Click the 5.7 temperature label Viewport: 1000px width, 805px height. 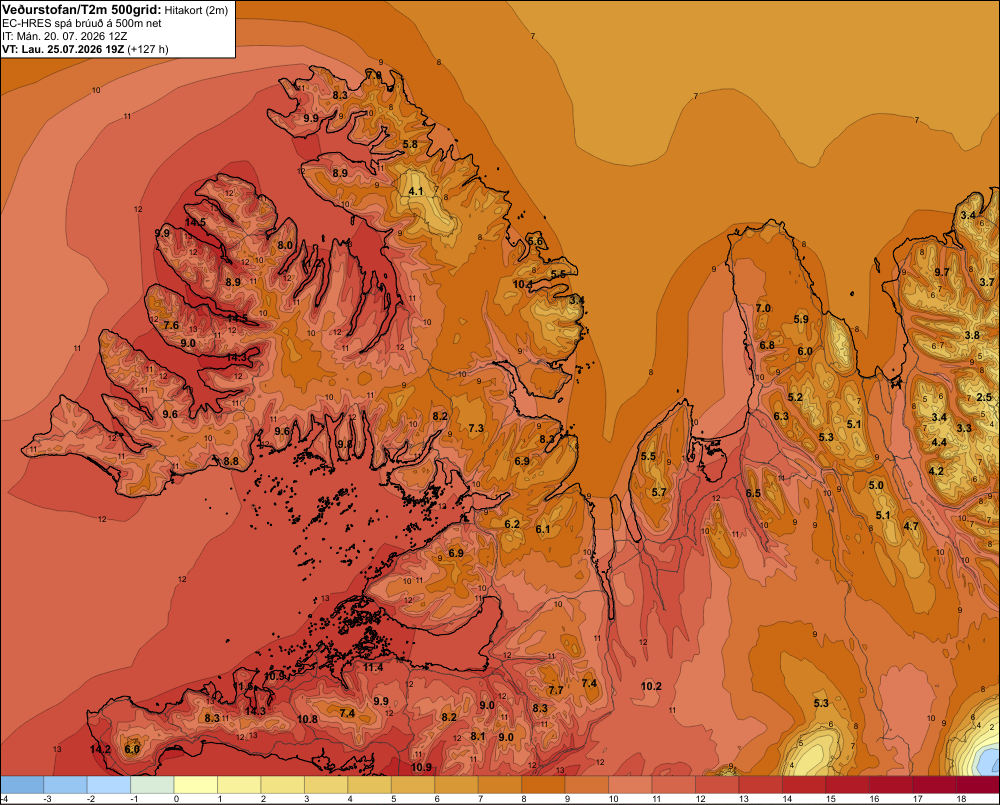click(x=659, y=492)
